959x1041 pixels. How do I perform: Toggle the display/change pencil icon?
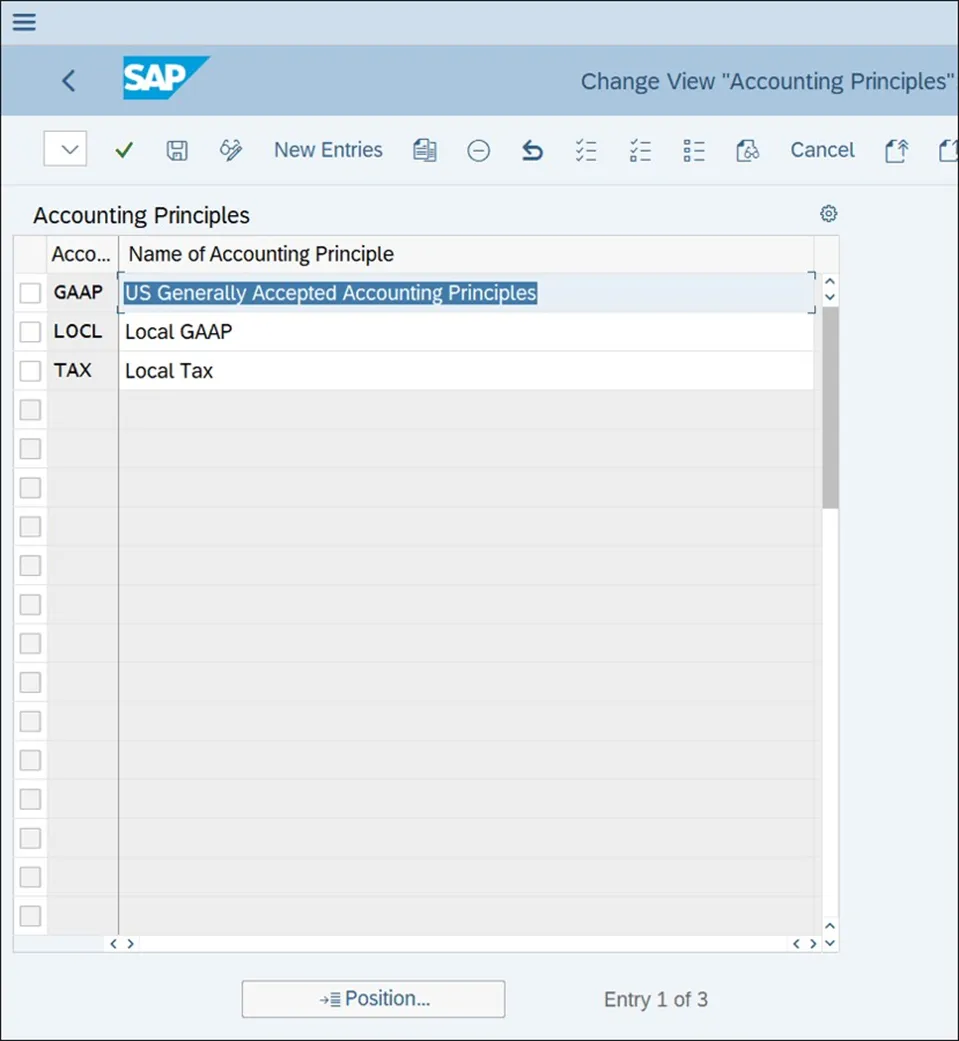231,150
